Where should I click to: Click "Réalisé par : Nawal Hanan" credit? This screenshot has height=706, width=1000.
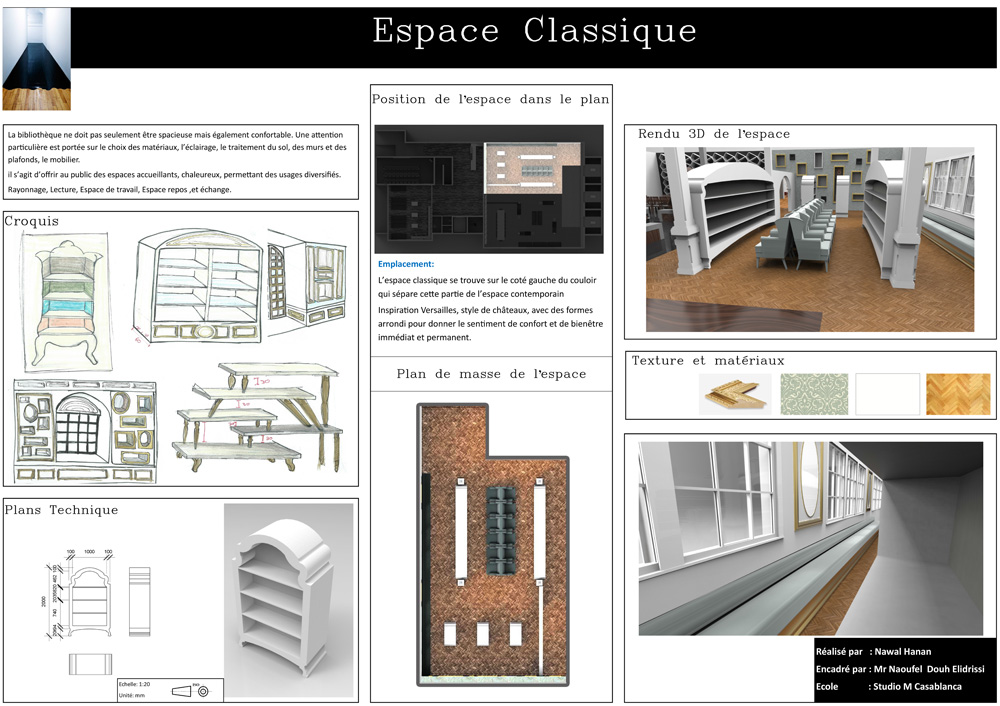coord(873,652)
